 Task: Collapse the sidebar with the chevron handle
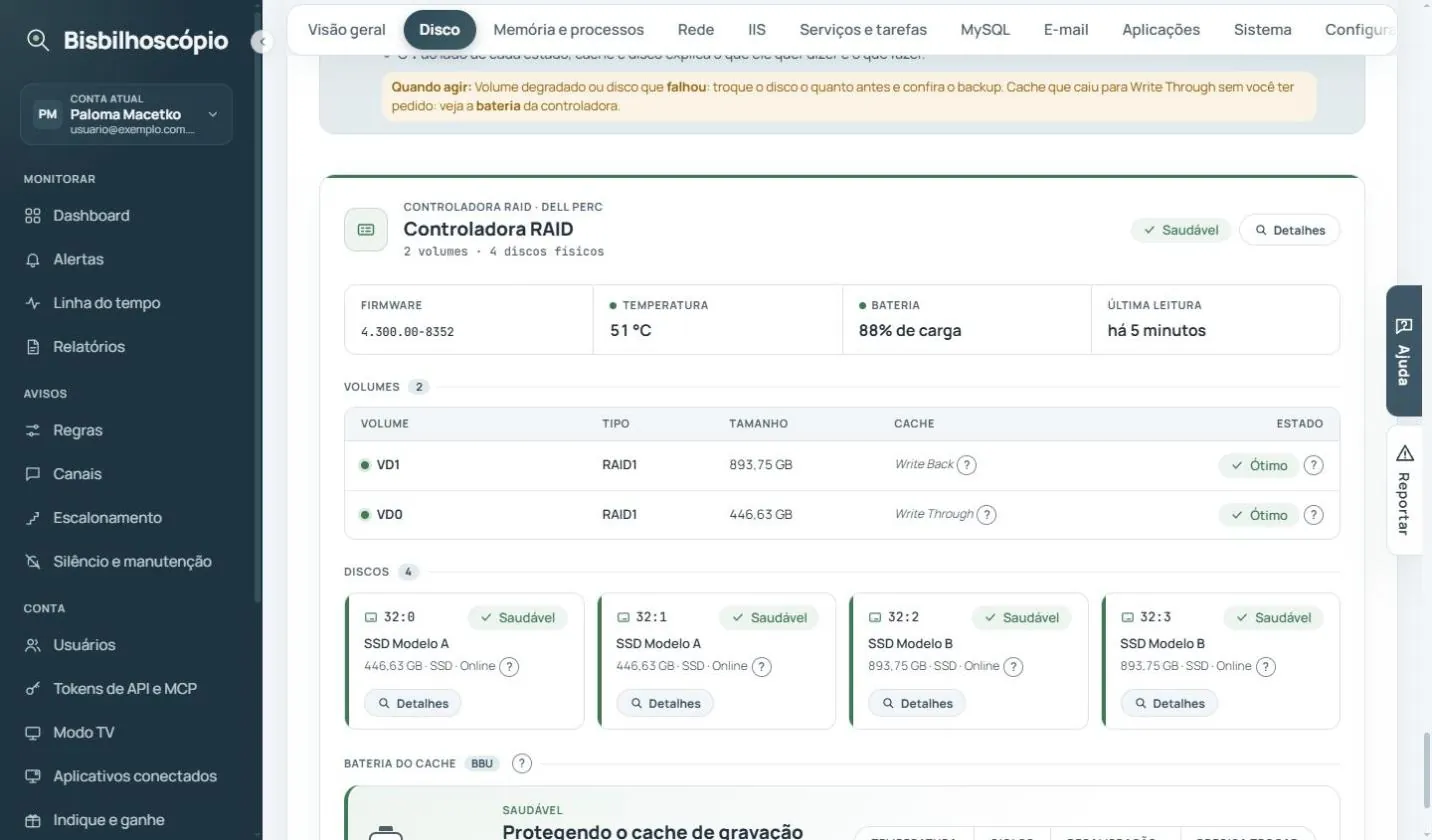262,42
